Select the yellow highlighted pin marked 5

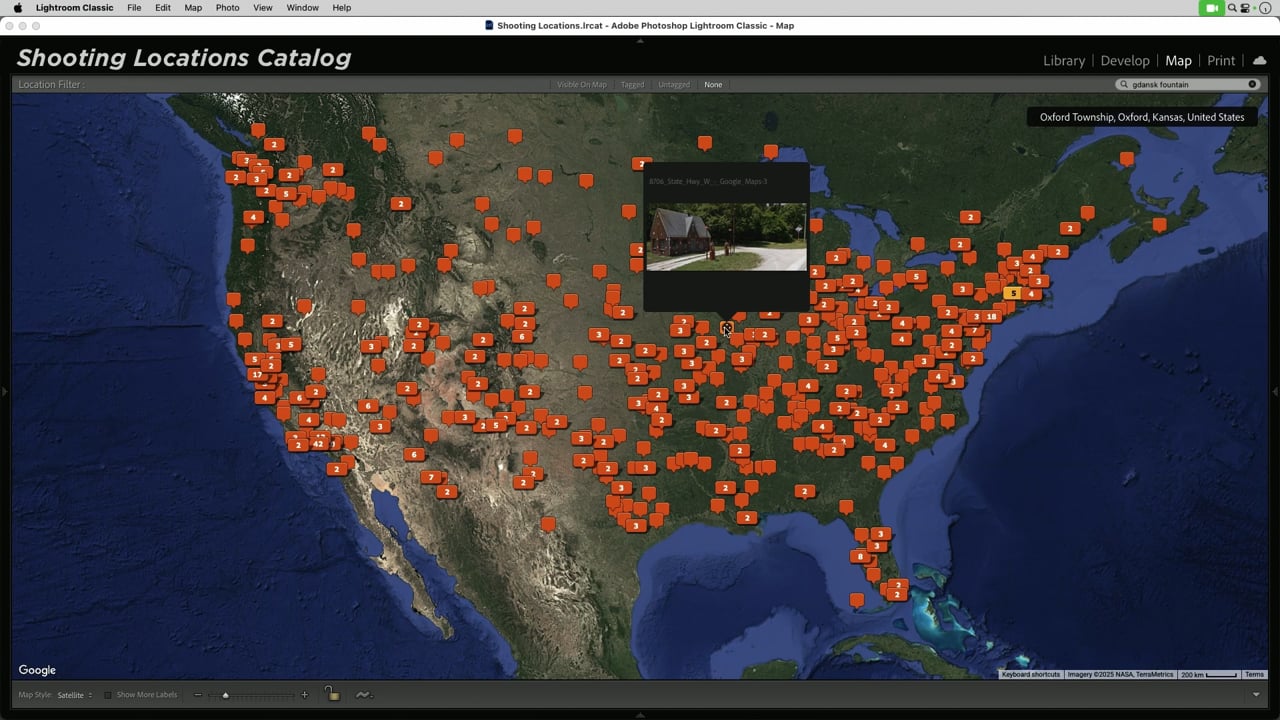[x=1013, y=293]
